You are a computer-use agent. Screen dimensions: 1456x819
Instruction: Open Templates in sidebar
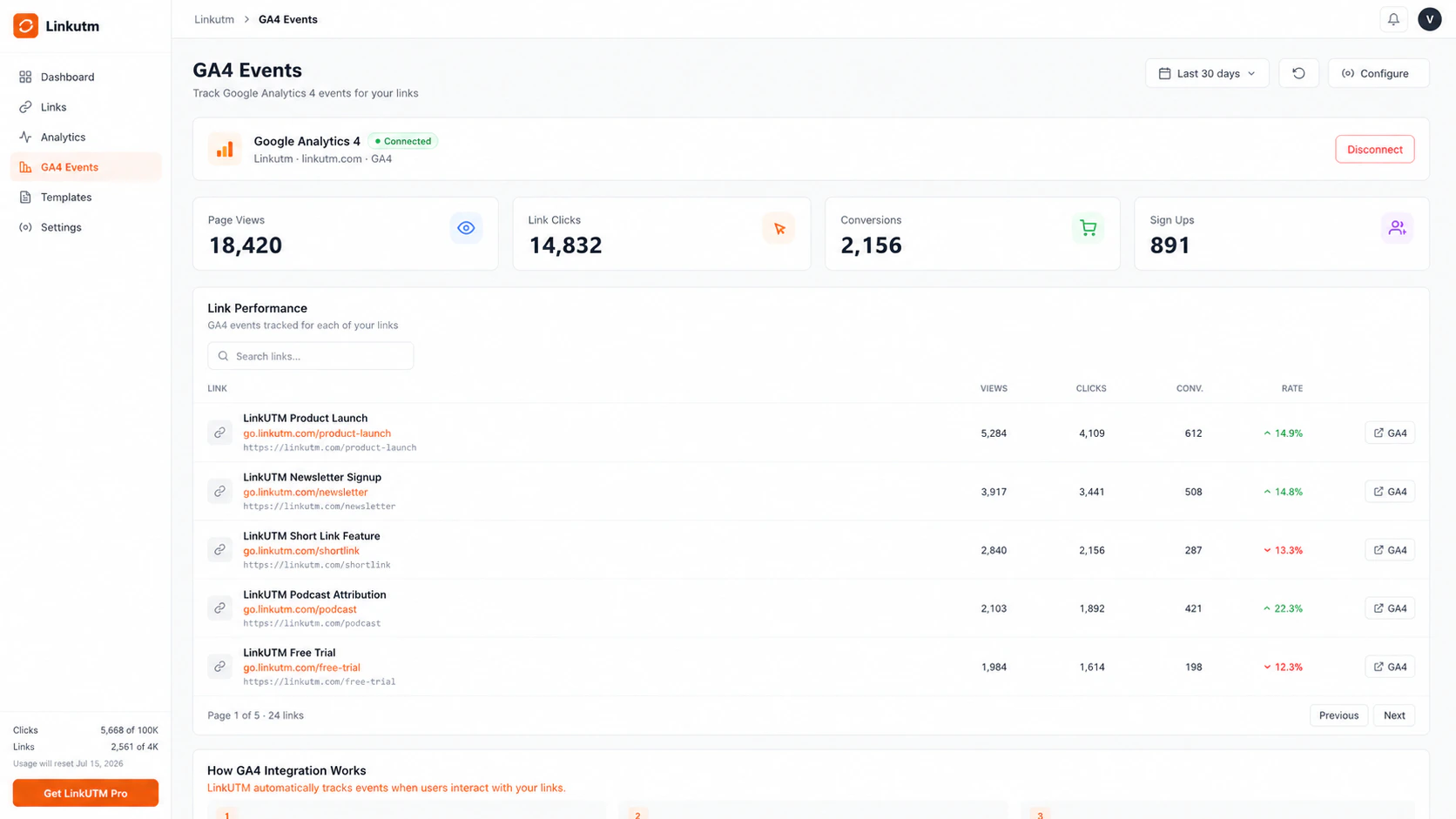[x=85, y=197]
